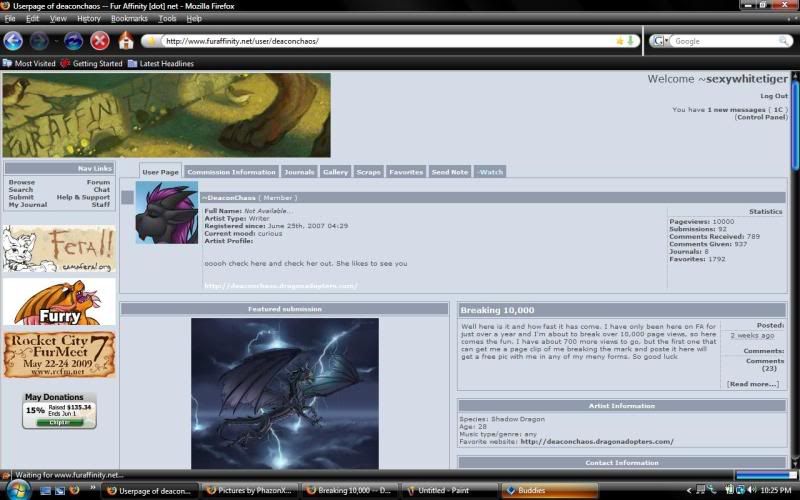Click the Submit nav link

pyautogui.click(x=21, y=197)
